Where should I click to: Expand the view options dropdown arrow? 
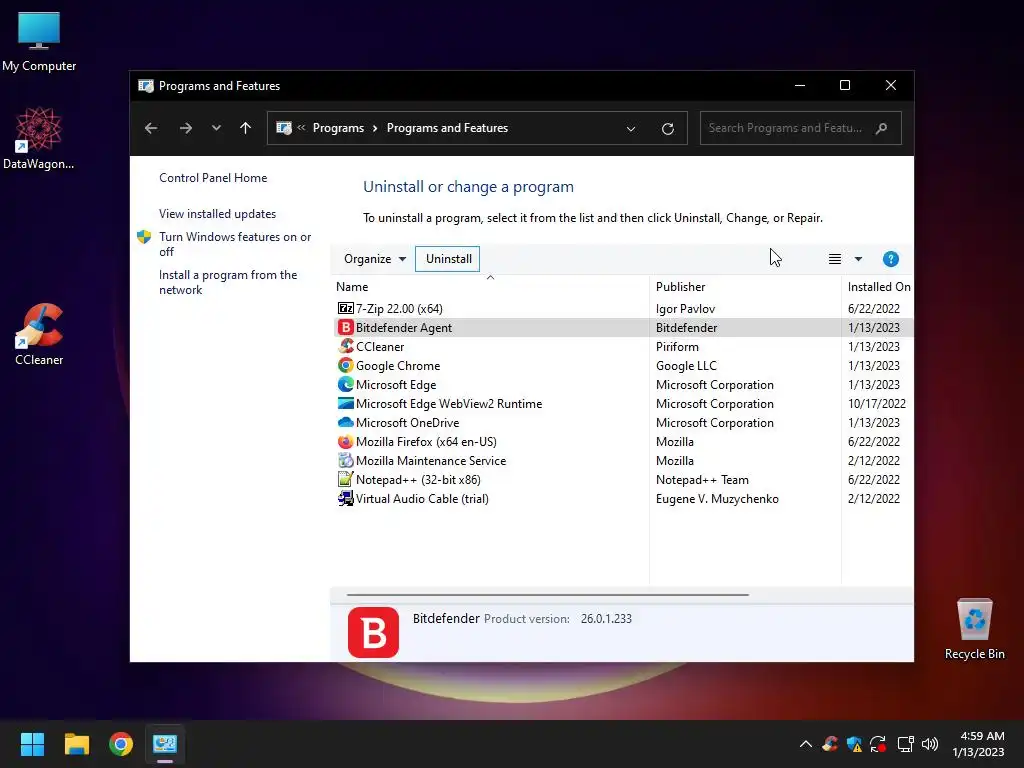point(859,259)
